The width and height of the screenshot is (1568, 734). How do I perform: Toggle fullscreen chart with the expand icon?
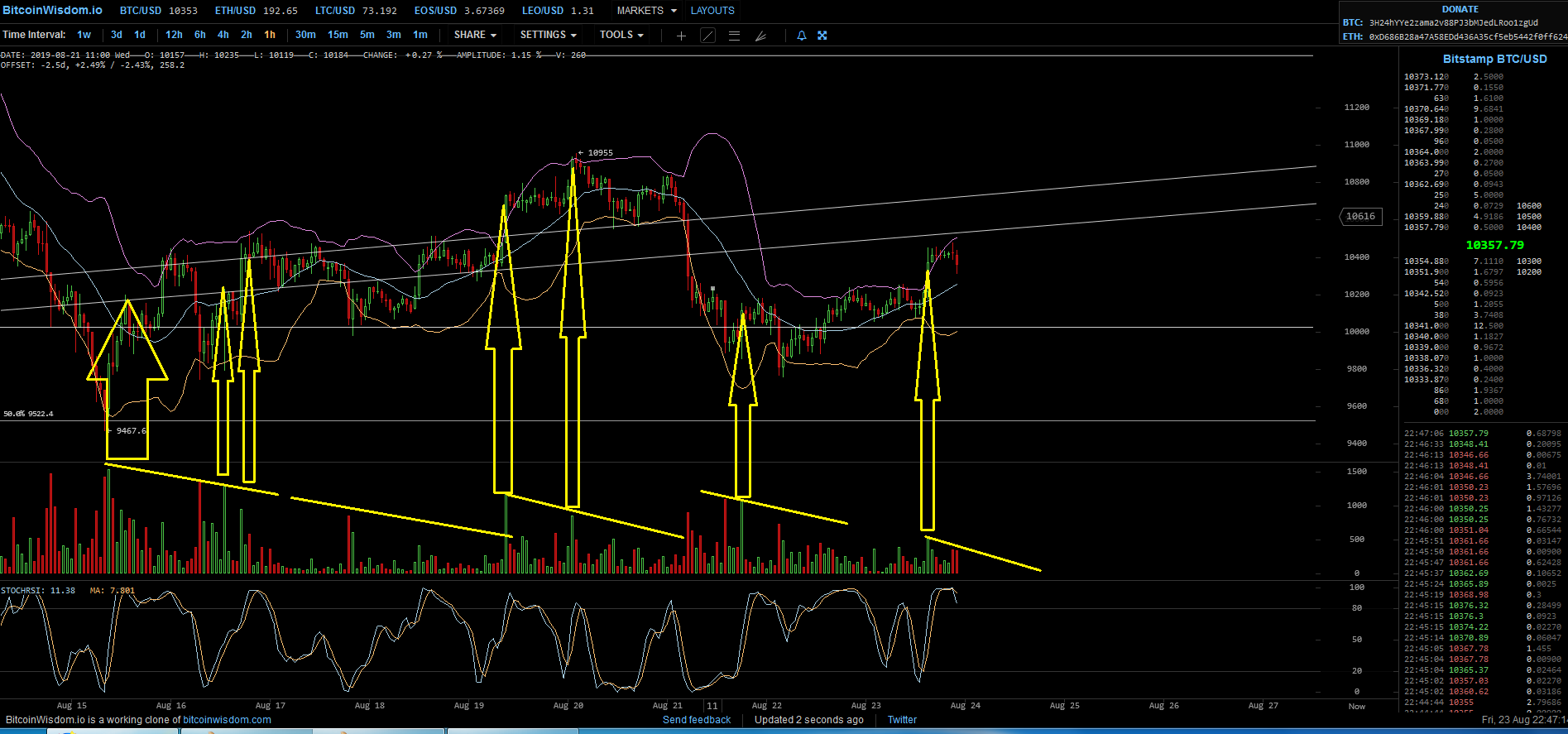point(822,36)
